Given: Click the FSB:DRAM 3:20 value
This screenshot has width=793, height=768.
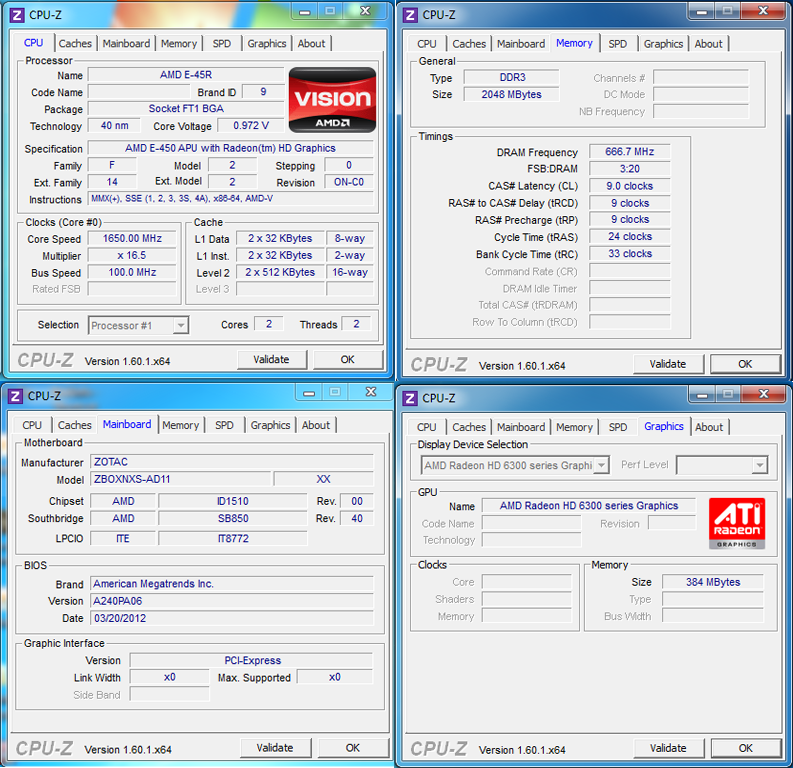Looking at the screenshot, I should tap(630, 169).
